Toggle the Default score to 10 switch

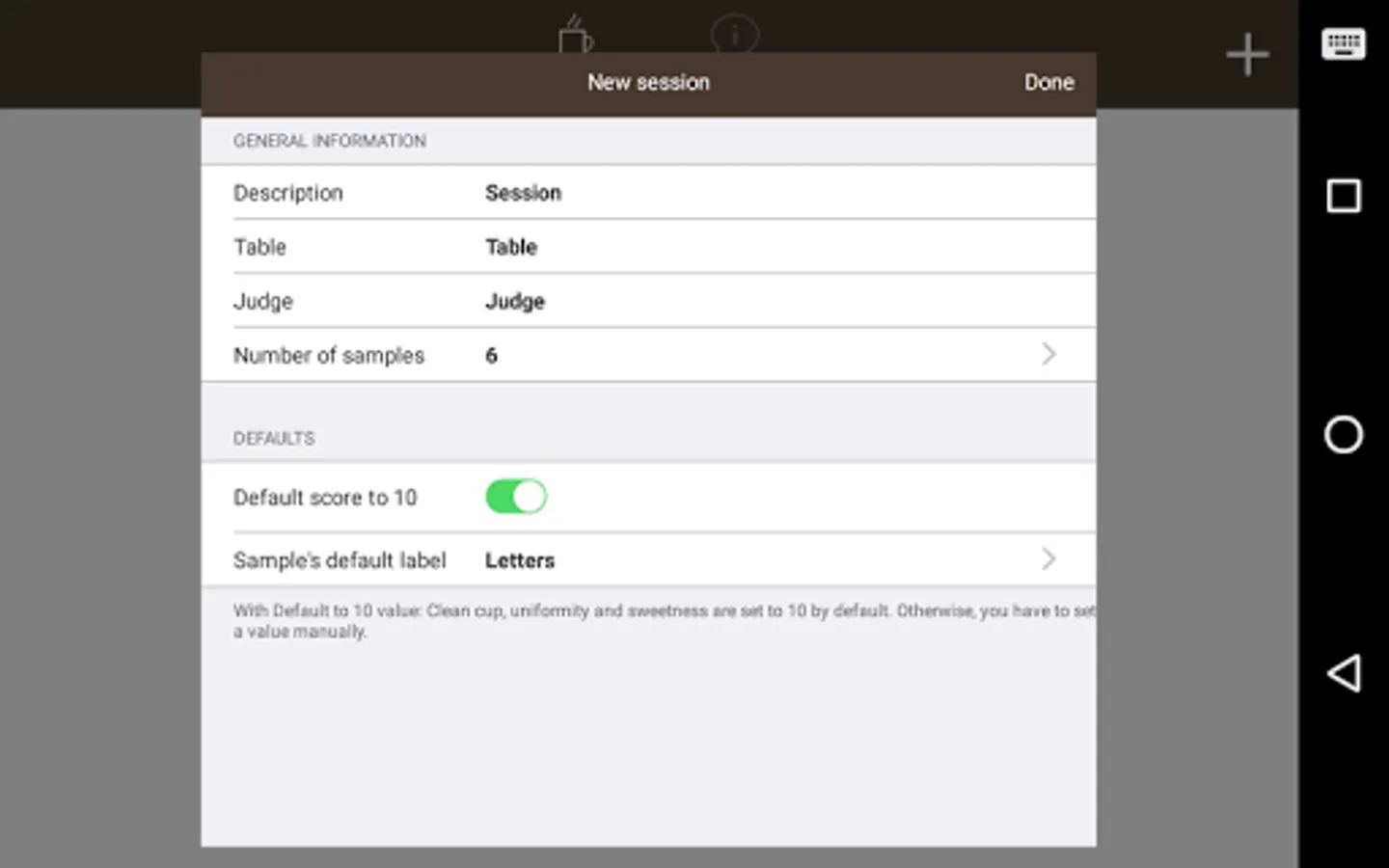(x=516, y=497)
